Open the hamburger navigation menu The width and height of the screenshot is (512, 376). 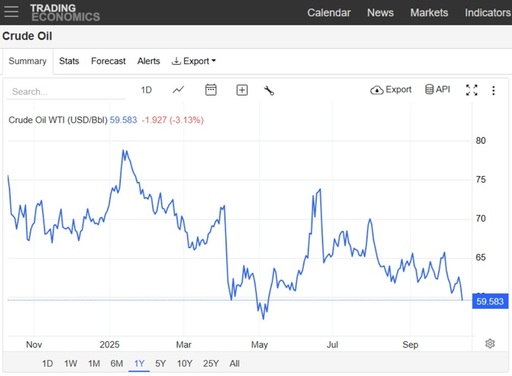[x=11, y=12]
